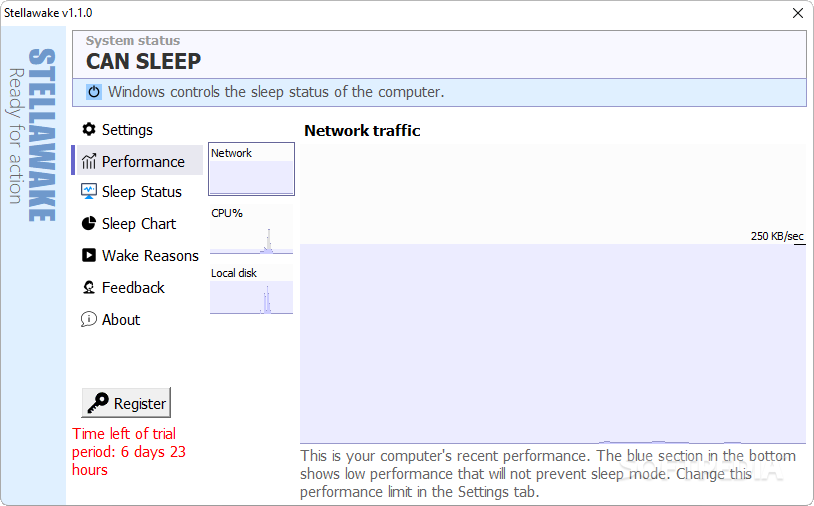Click the key icon on Register button

(98, 403)
